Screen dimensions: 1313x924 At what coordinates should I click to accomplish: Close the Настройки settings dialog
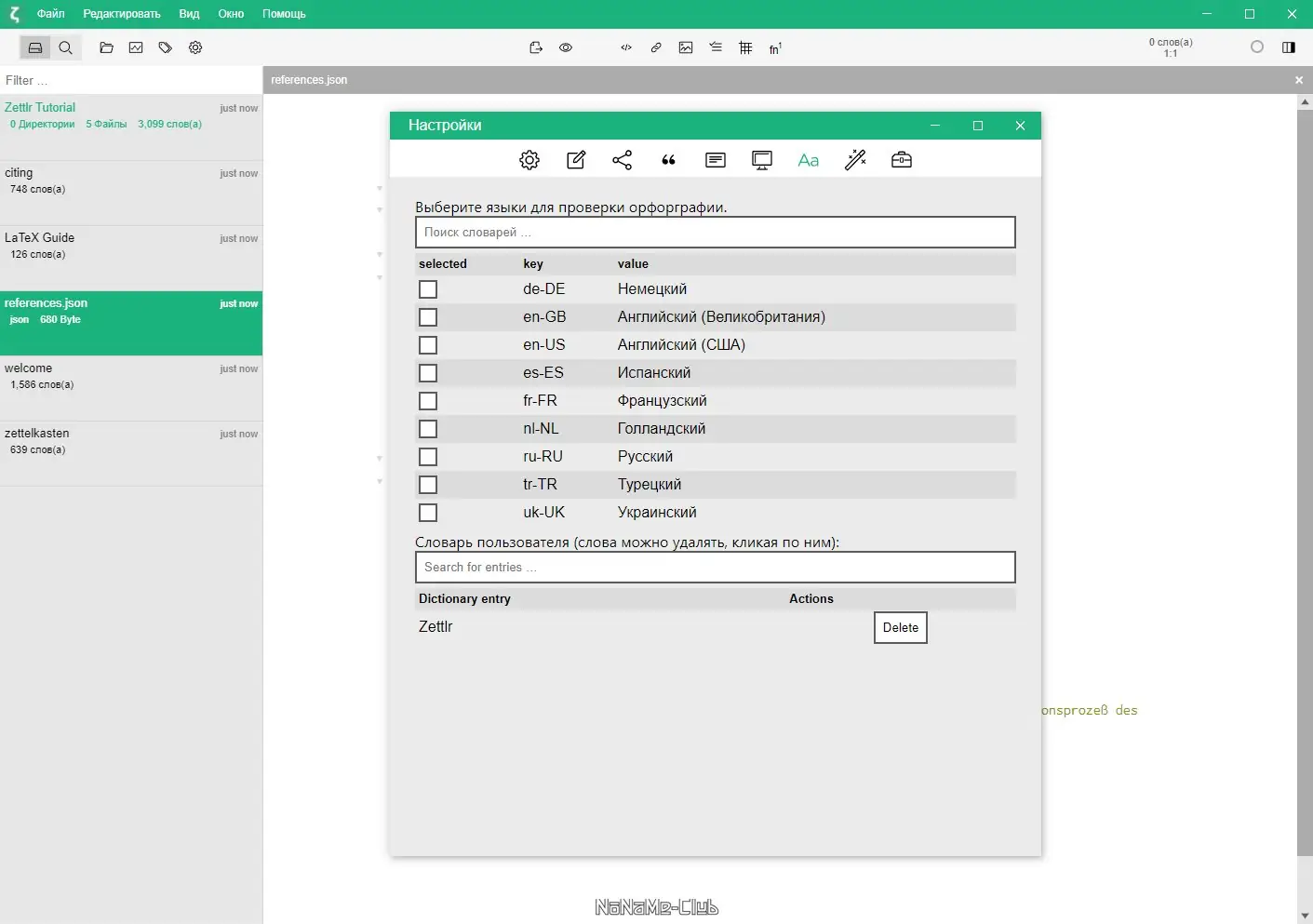coord(1020,126)
